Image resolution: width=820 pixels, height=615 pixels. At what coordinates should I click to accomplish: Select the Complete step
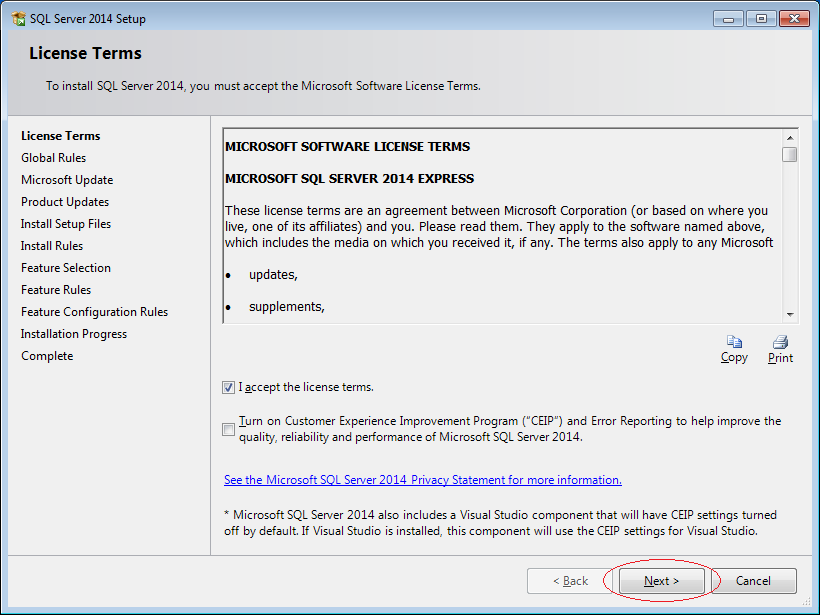[x=47, y=356]
